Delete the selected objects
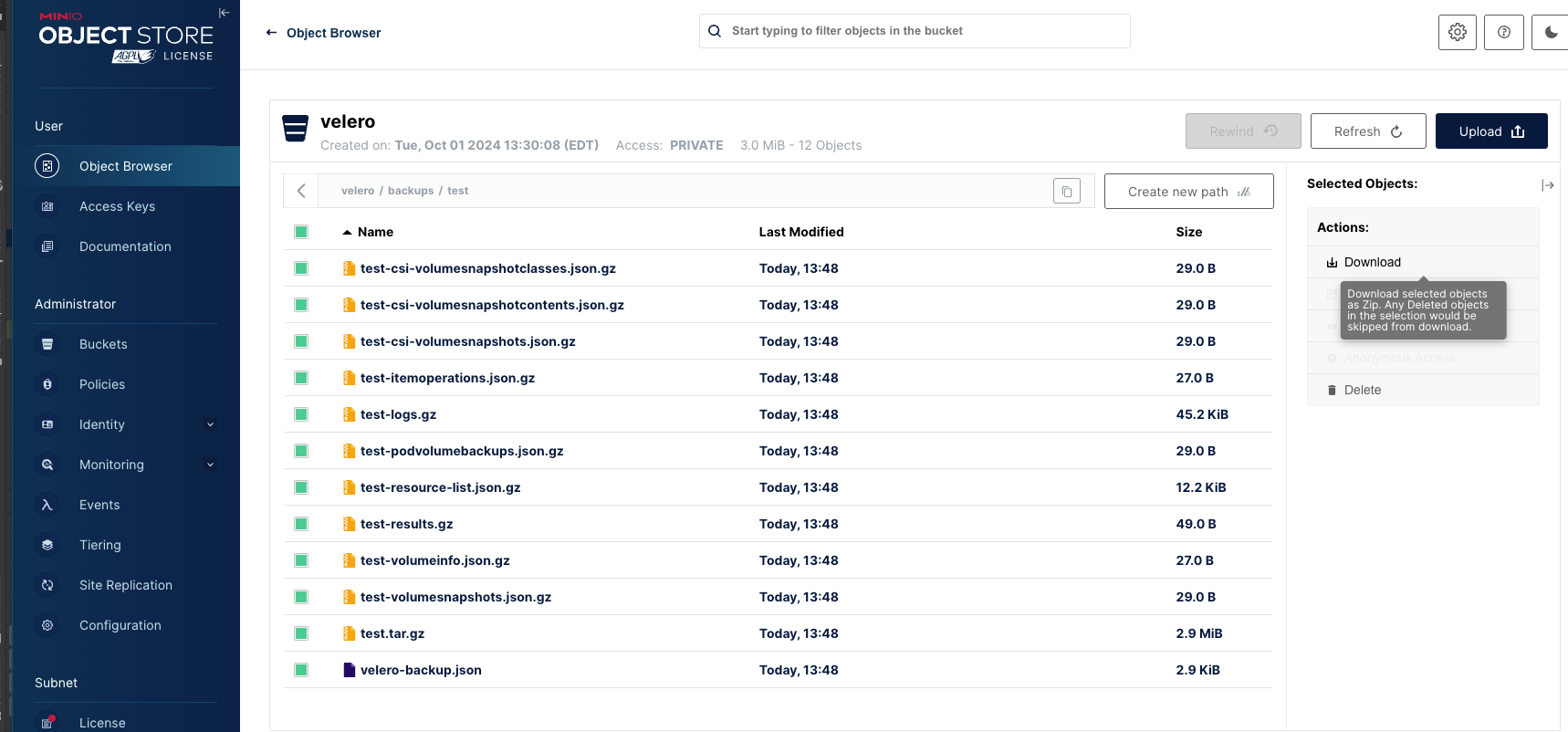 (1423, 390)
